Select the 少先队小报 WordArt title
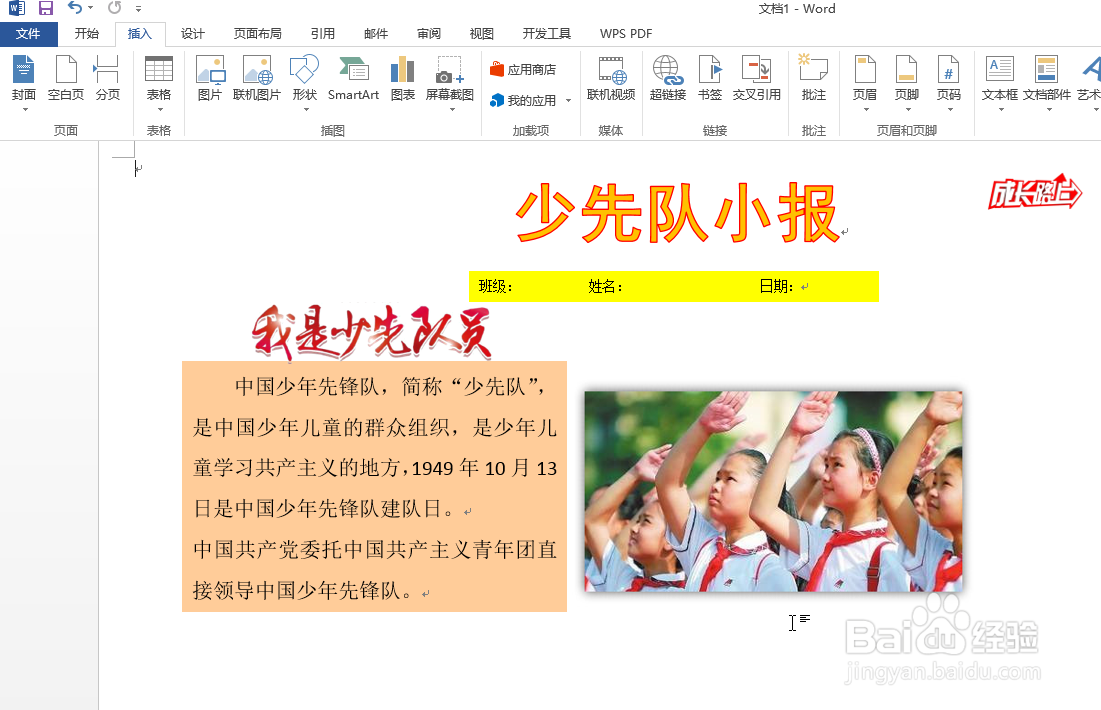The height and width of the screenshot is (710, 1101). click(x=677, y=213)
